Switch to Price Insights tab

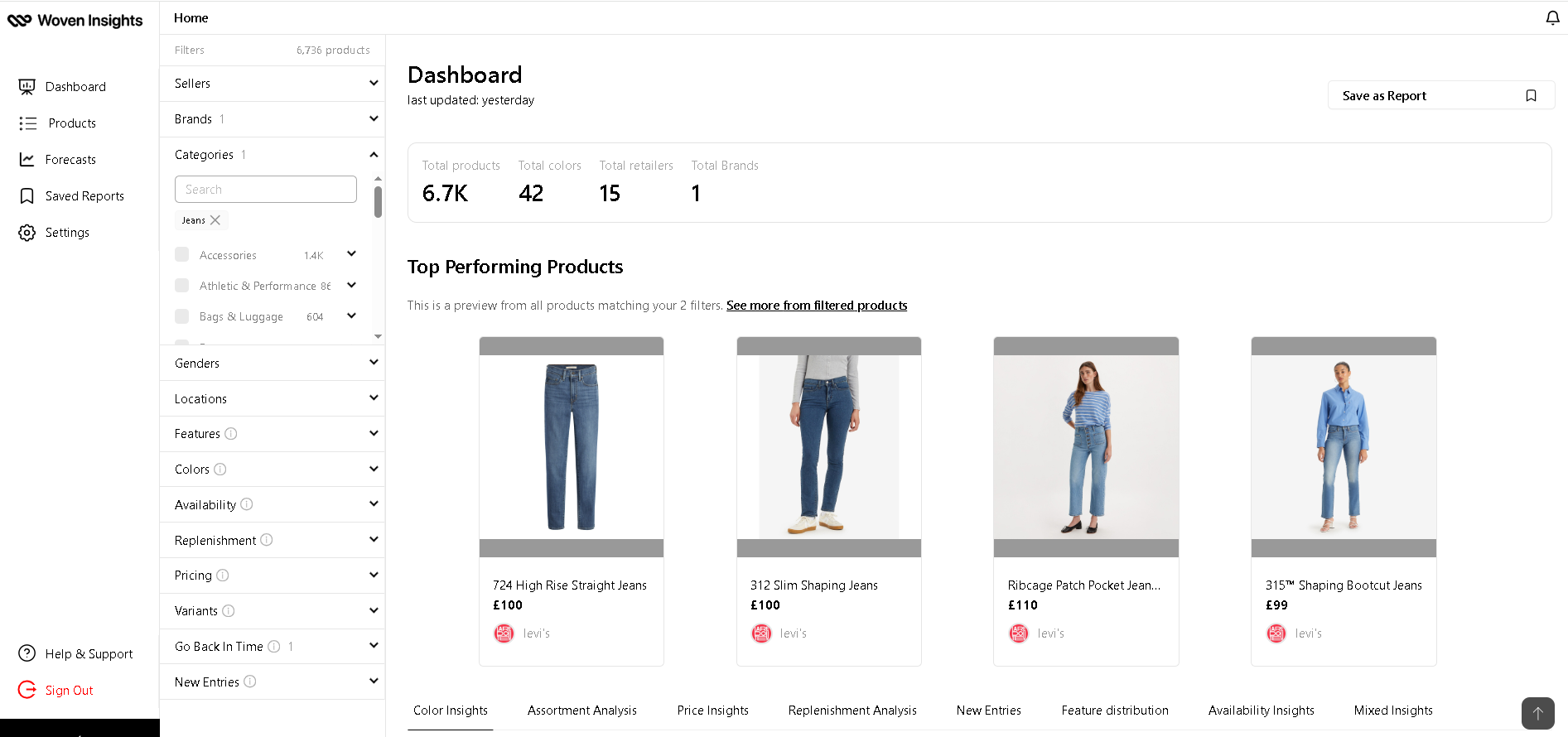(712, 711)
